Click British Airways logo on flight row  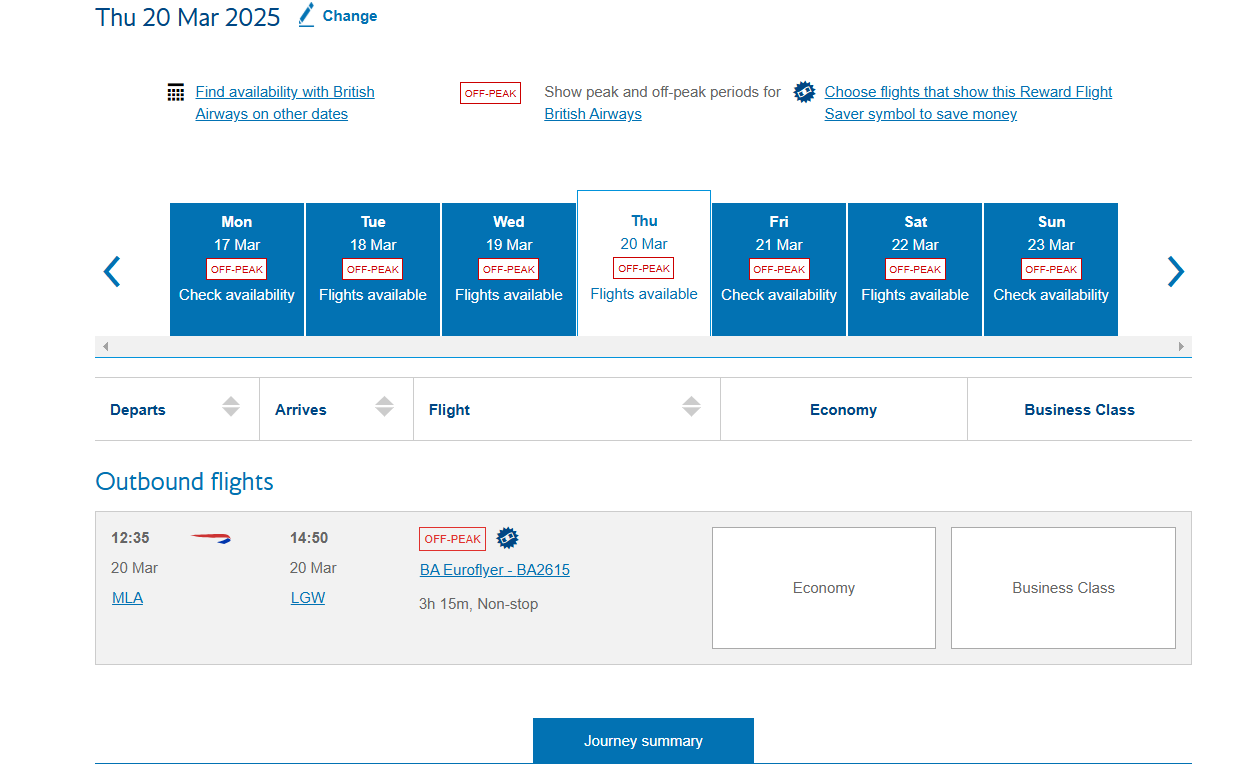(211, 538)
